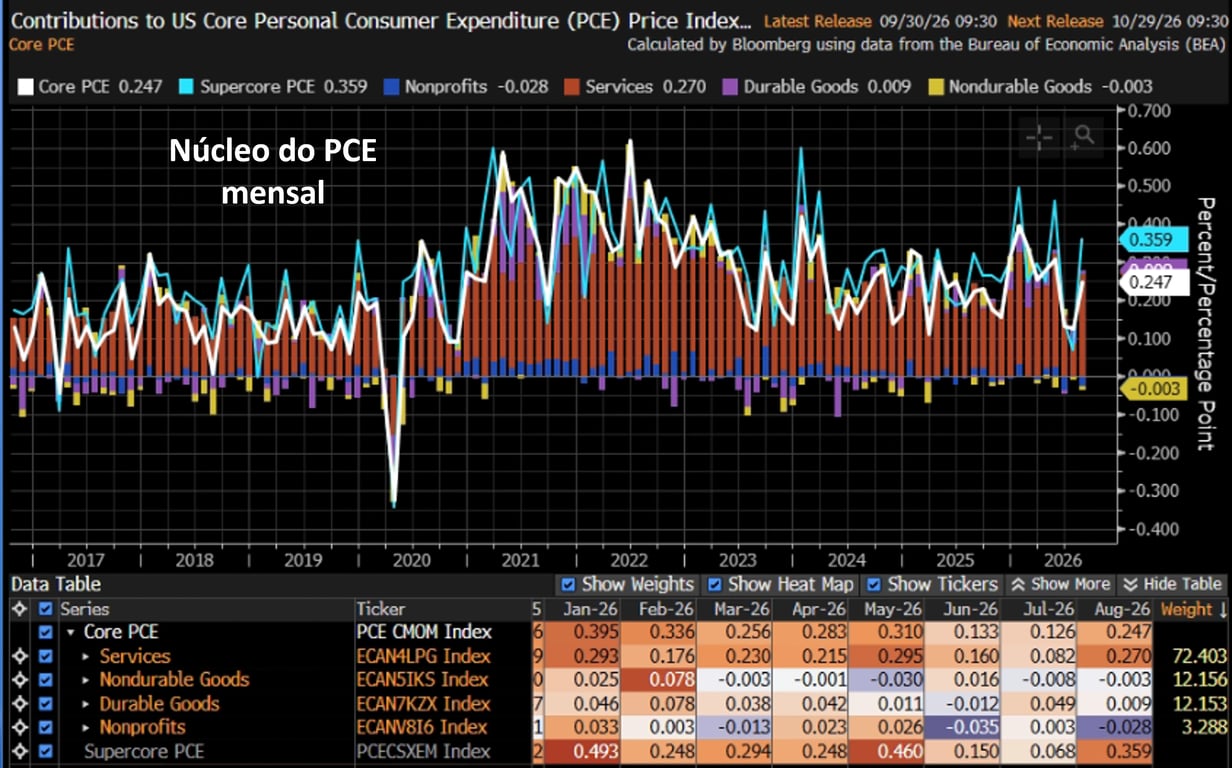
Task: Uncheck the Nonprofits row checkbox
Action: pyautogui.click(x=45, y=727)
